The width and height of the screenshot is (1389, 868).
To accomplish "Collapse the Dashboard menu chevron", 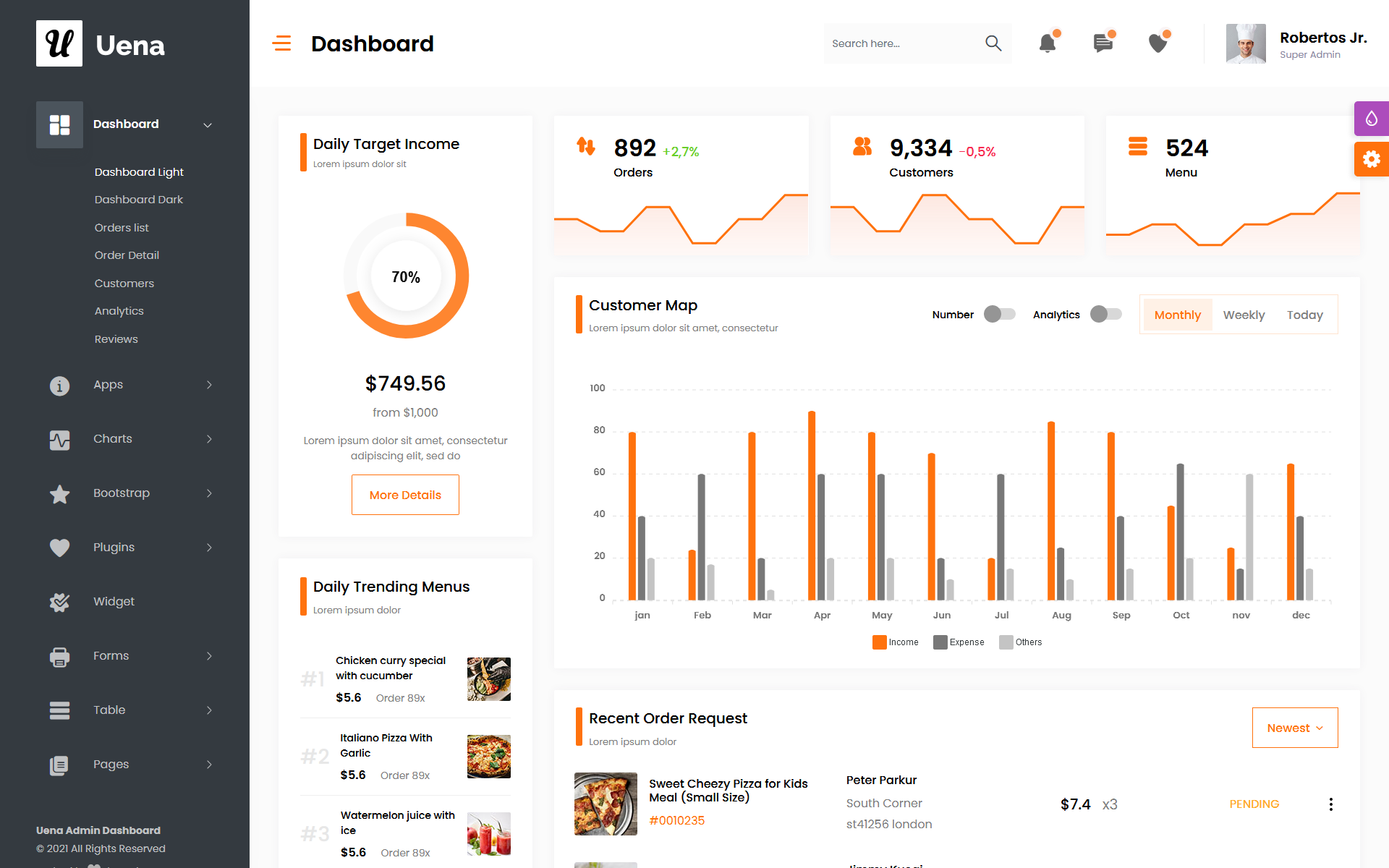I will tap(208, 124).
